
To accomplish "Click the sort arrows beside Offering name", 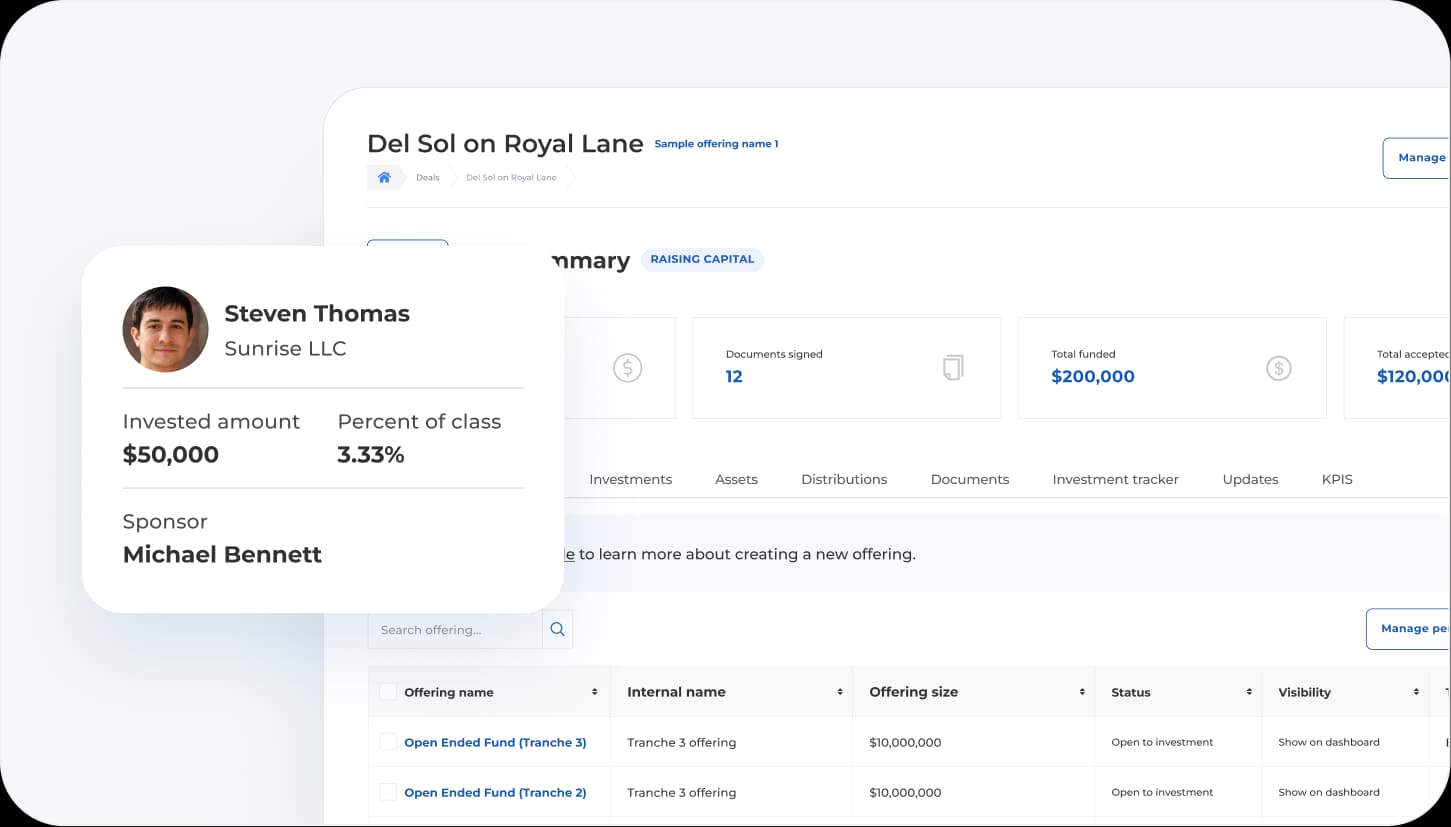I will (596, 691).
